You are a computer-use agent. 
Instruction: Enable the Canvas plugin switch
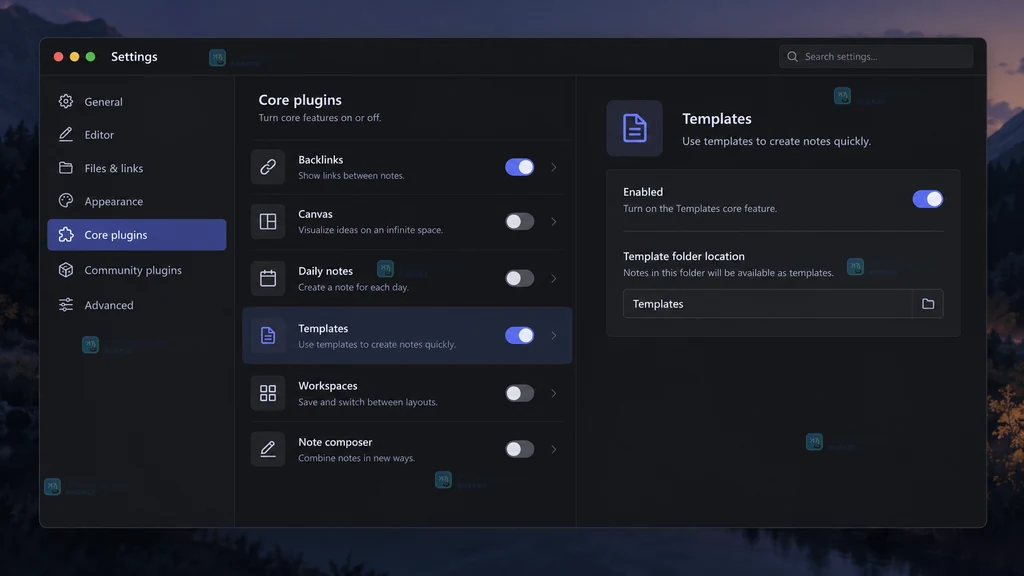pyautogui.click(x=520, y=221)
